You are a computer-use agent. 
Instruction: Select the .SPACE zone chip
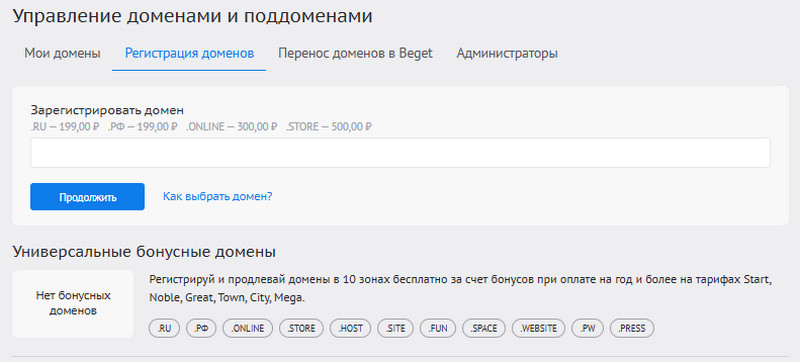484,328
